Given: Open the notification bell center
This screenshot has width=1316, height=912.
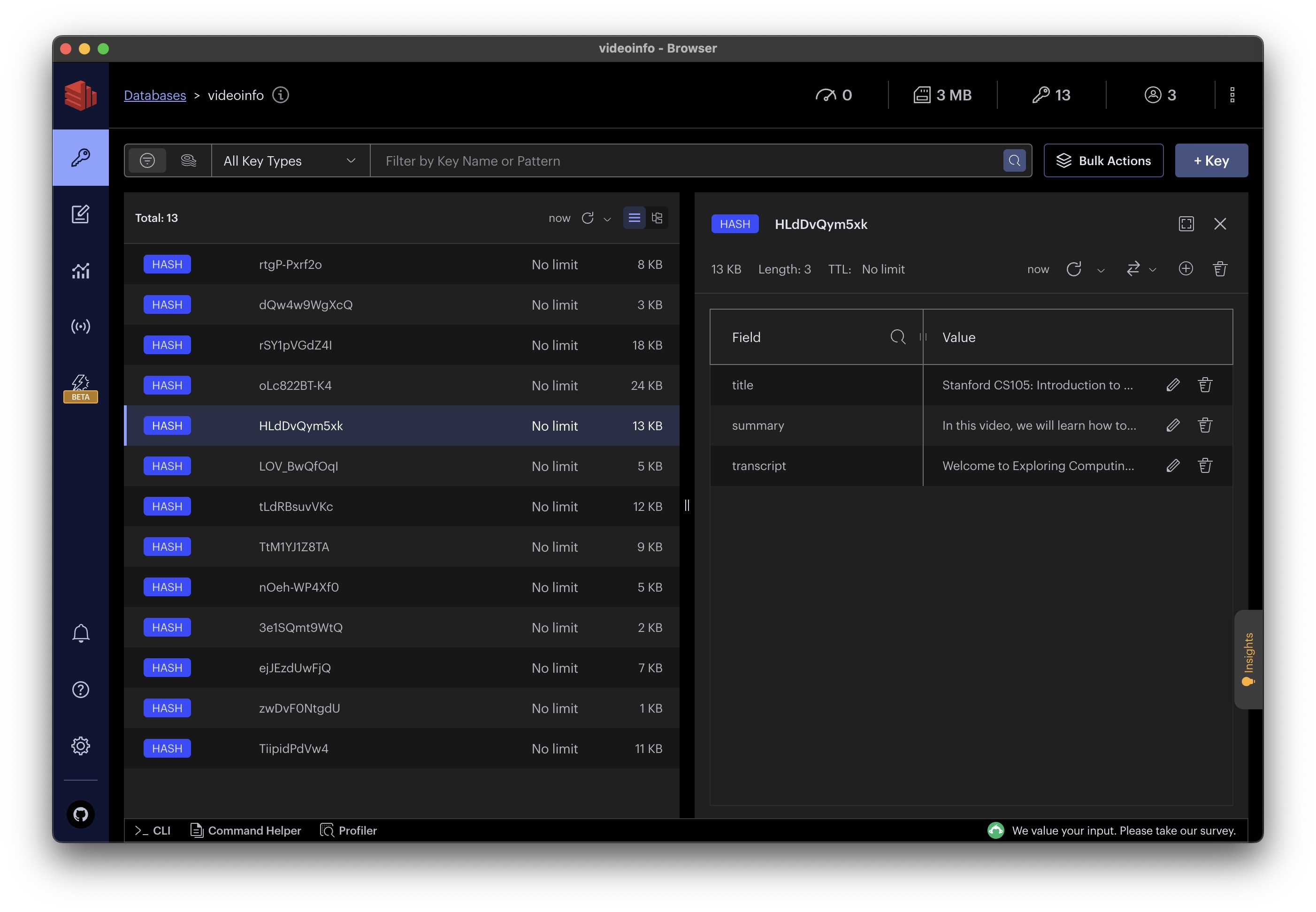Looking at the screenshot, I should [80, 633].
